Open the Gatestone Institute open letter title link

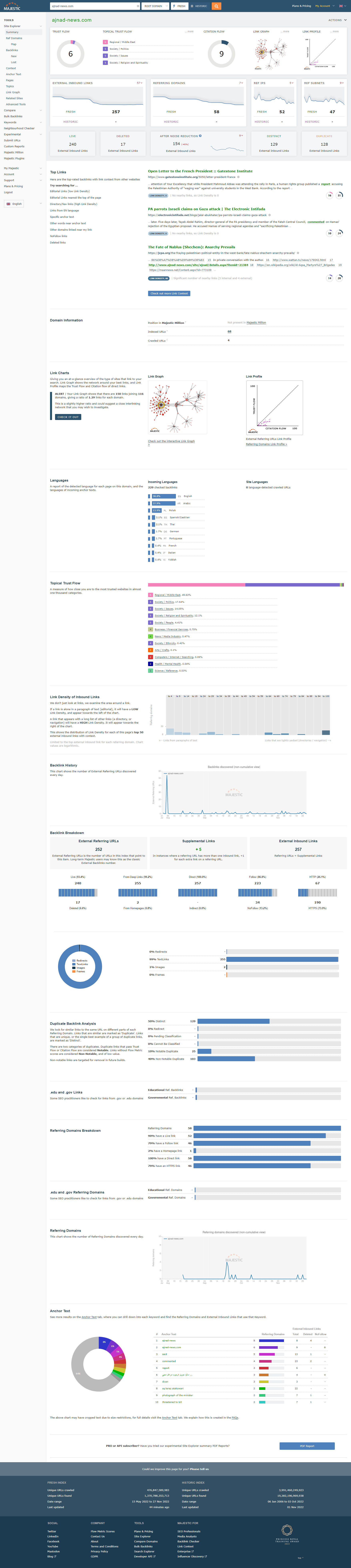[x=200, y=171]
